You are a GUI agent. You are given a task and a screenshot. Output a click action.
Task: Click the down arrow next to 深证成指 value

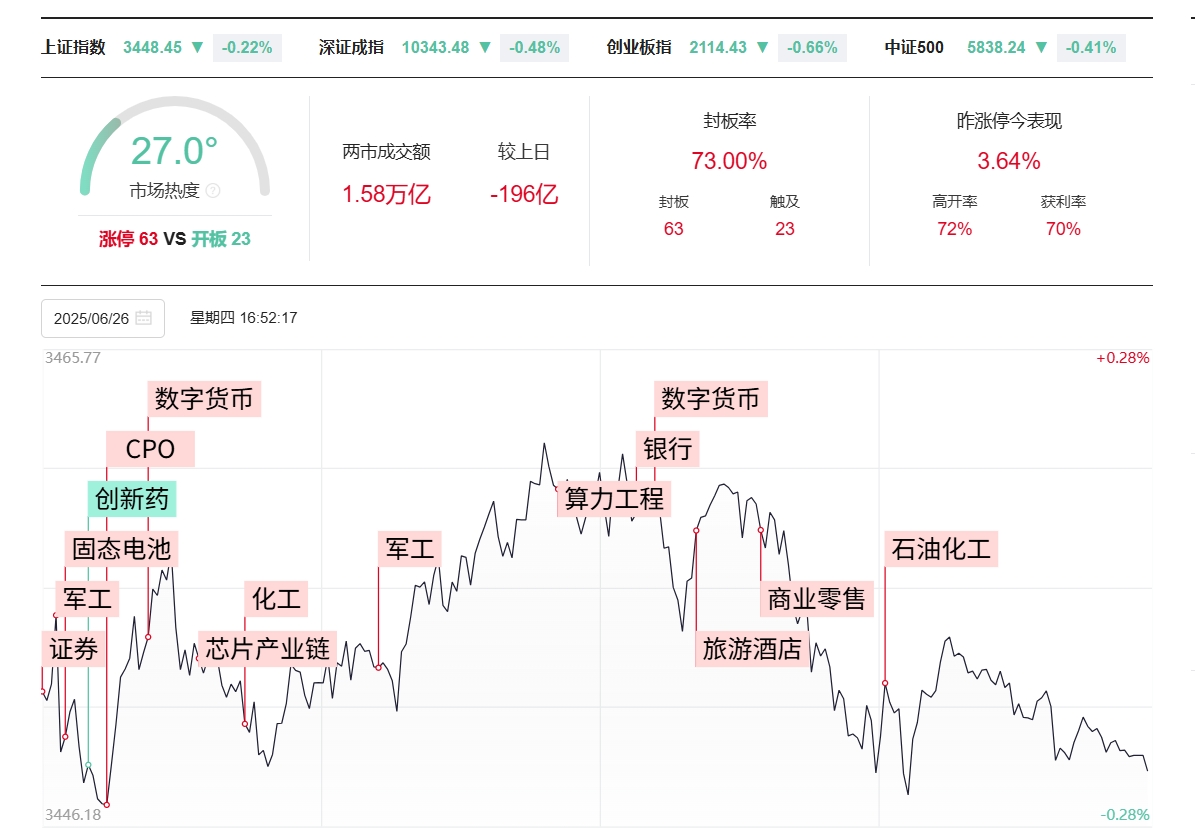[485, 47]
